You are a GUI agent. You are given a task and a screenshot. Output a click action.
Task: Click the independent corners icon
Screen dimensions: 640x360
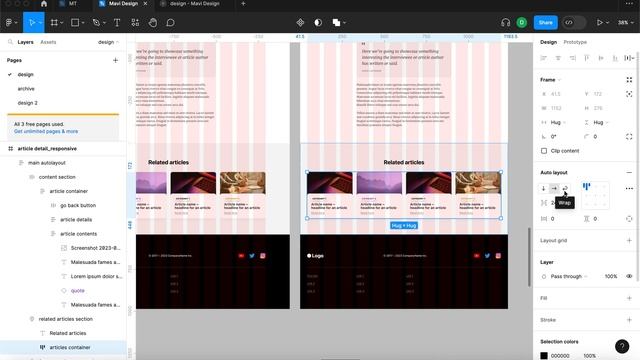point(629,137)
